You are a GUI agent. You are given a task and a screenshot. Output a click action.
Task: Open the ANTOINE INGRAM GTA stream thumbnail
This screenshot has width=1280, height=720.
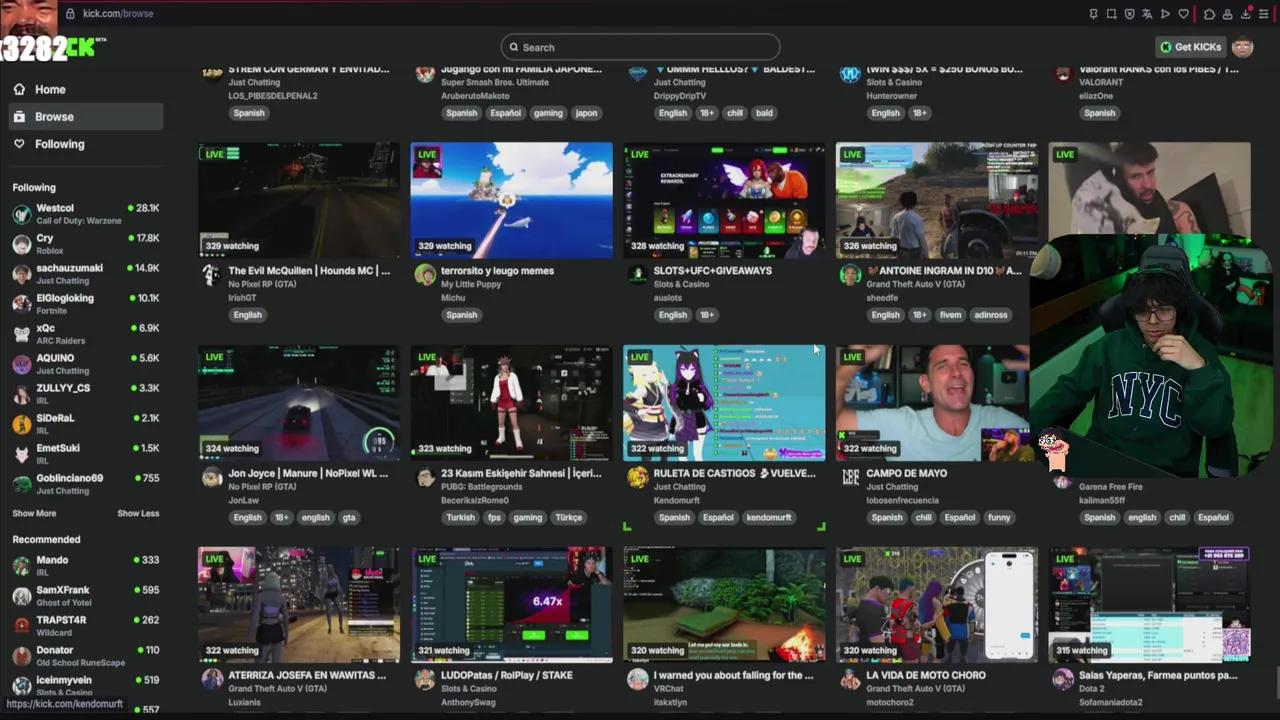(937, 200)
